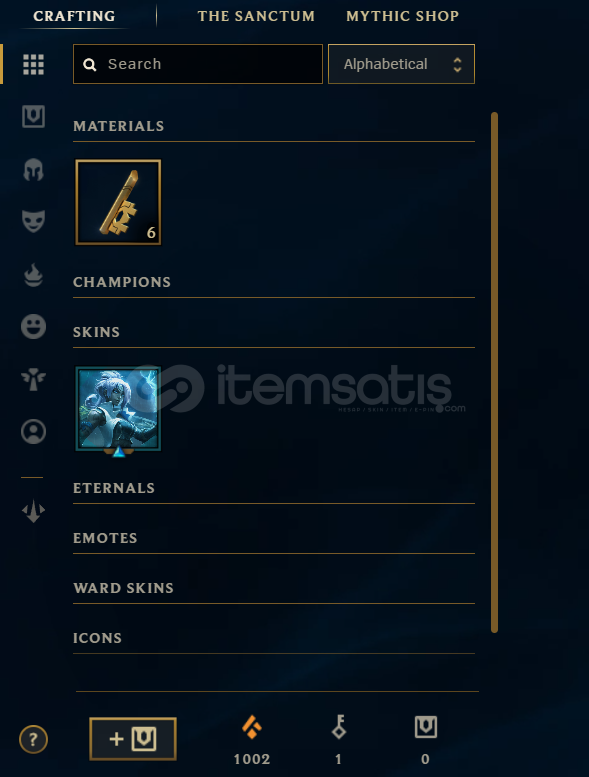Filter loot by ward skins icon

pos(33,379)
